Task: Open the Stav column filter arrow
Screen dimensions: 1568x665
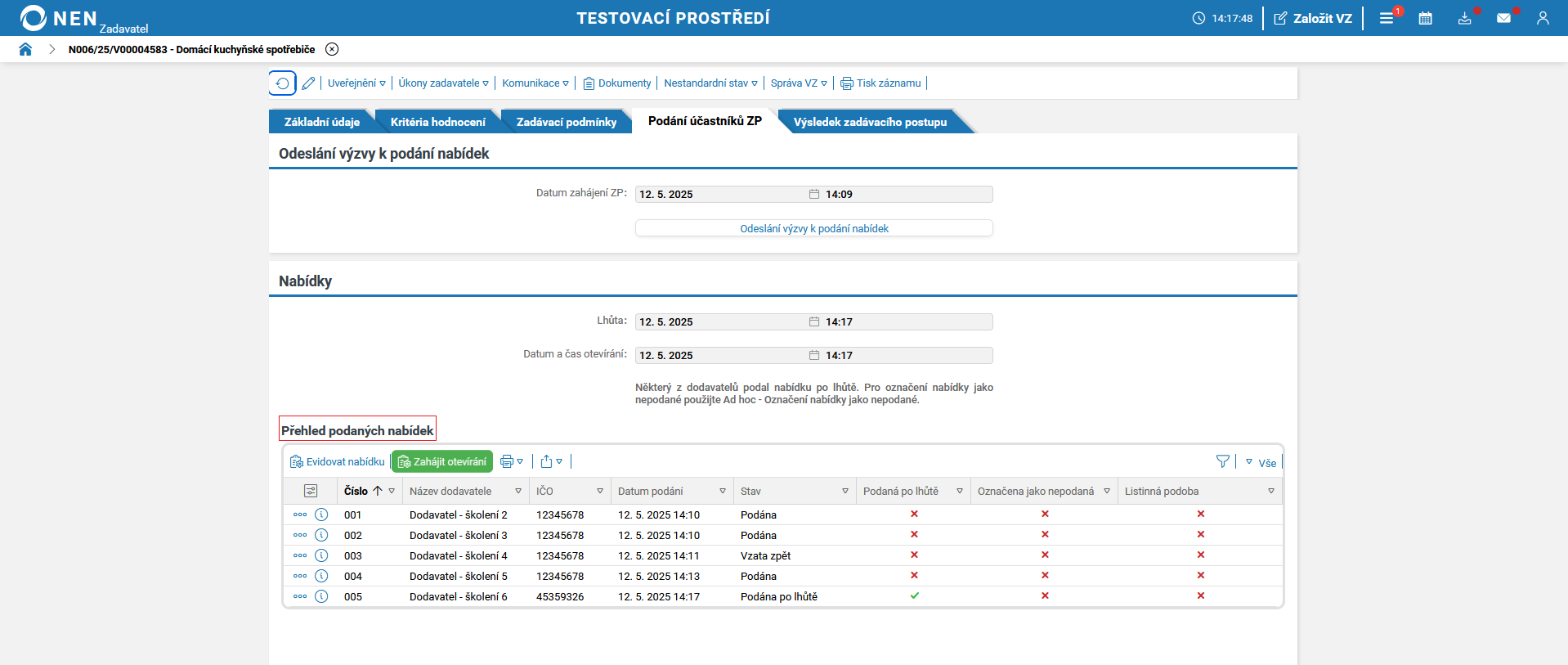Action: [845, 492]
